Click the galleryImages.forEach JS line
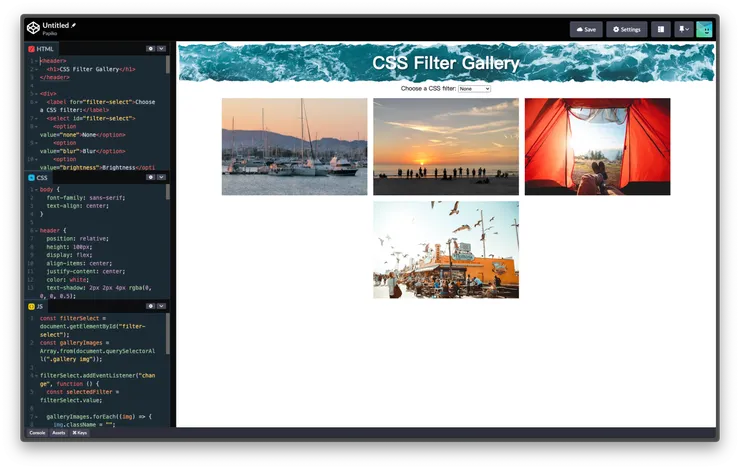The width and height of the screenshot is (740, 469). point(99,417)
